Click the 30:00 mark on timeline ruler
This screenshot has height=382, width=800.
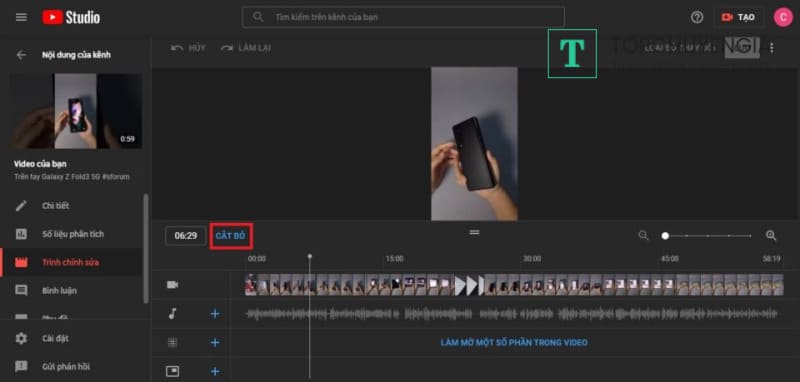532,259
